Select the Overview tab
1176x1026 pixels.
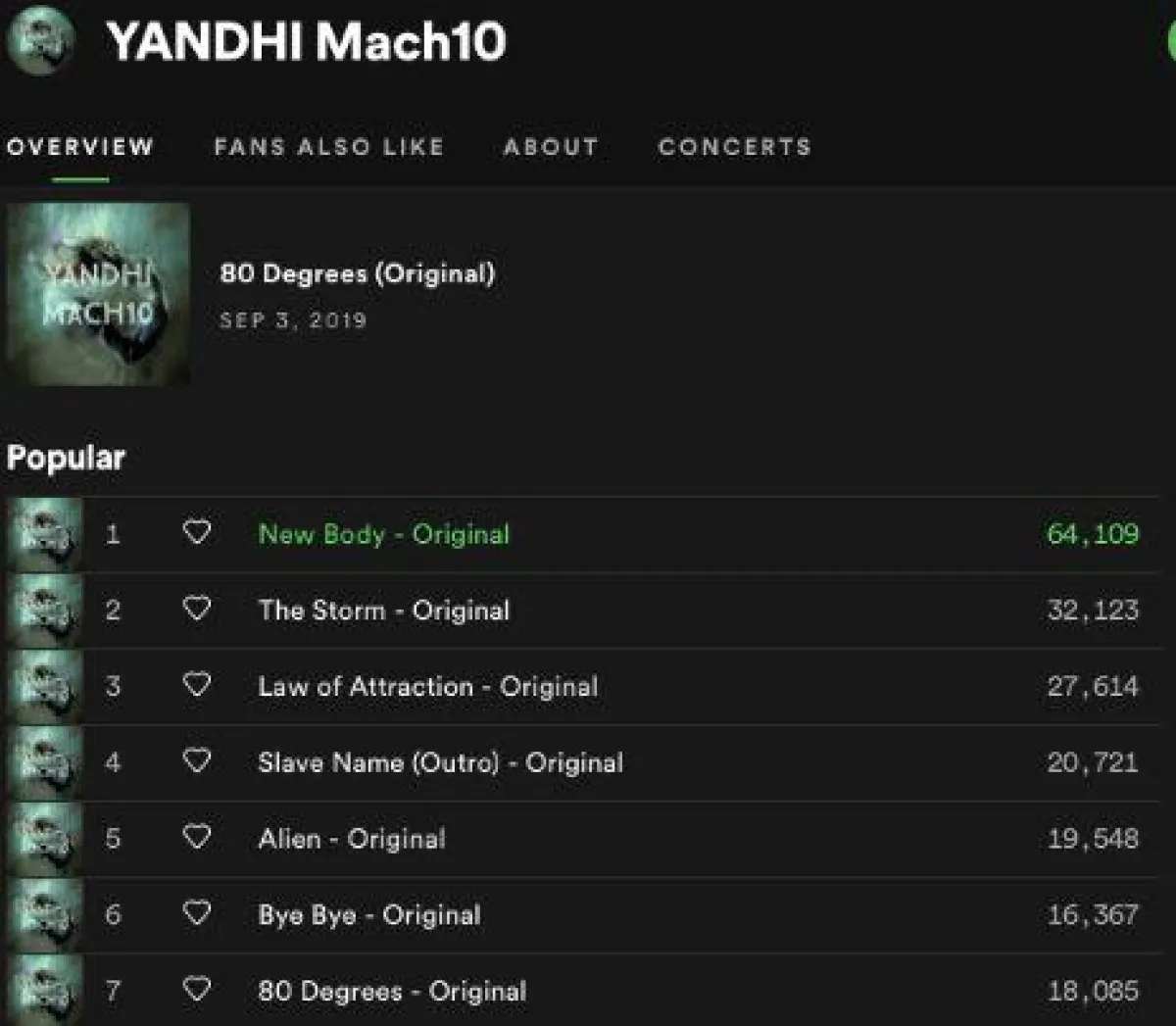[80, 147]
